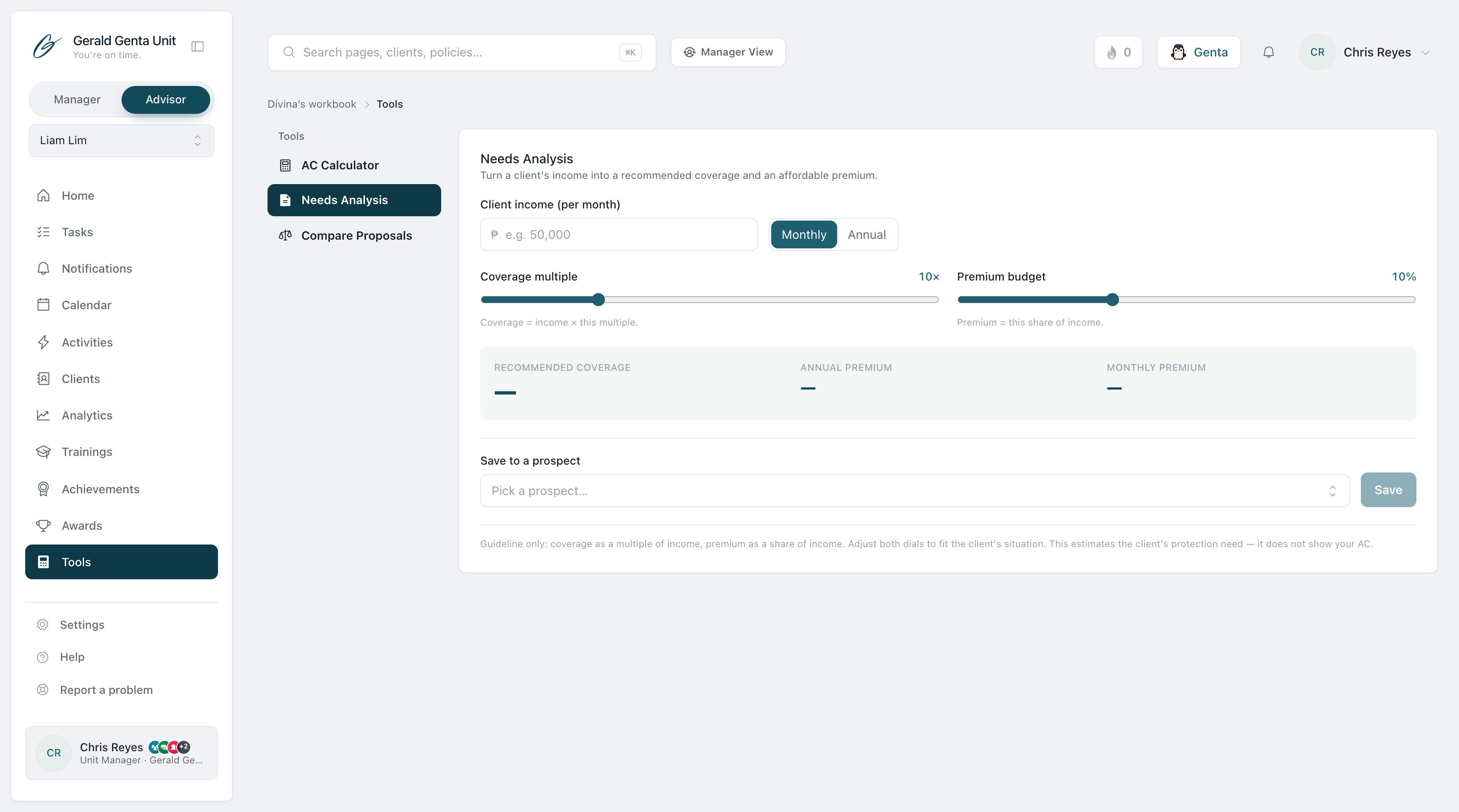Open Awards from sidebar
Image resolution: width=1459 pixels, height=812 pixels.
(x=121, y=525)
